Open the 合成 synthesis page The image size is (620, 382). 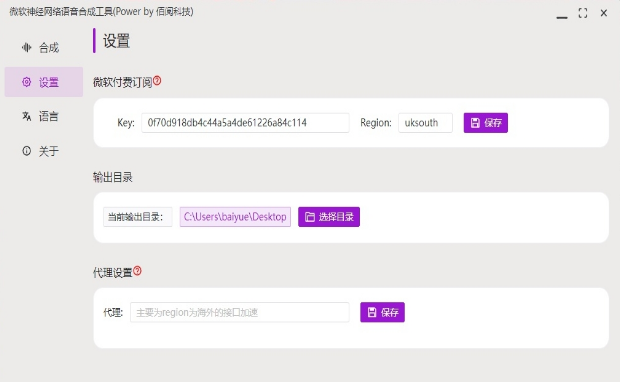tap(43, 48)
